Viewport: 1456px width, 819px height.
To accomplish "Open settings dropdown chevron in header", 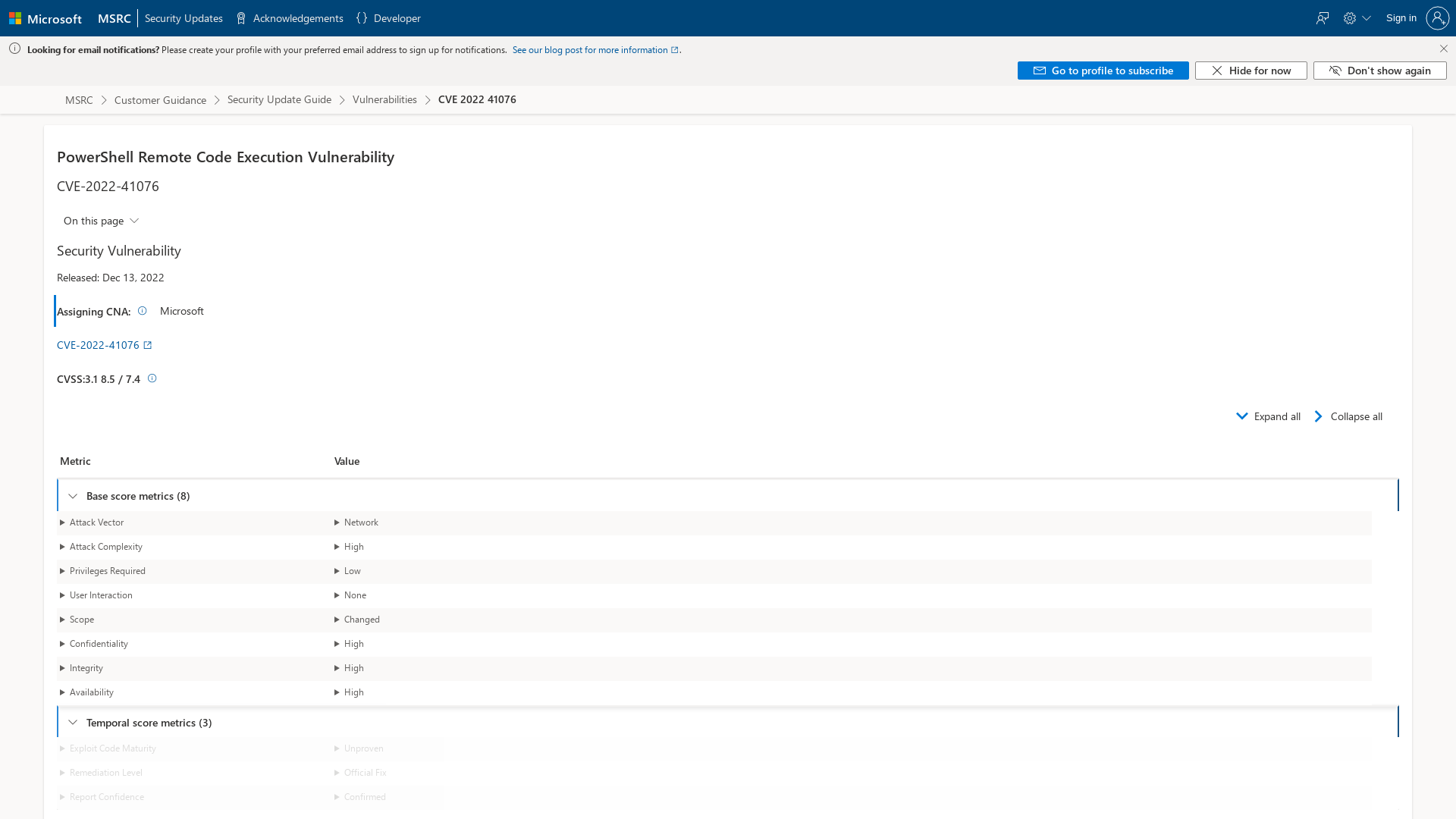I will 1367,18.
